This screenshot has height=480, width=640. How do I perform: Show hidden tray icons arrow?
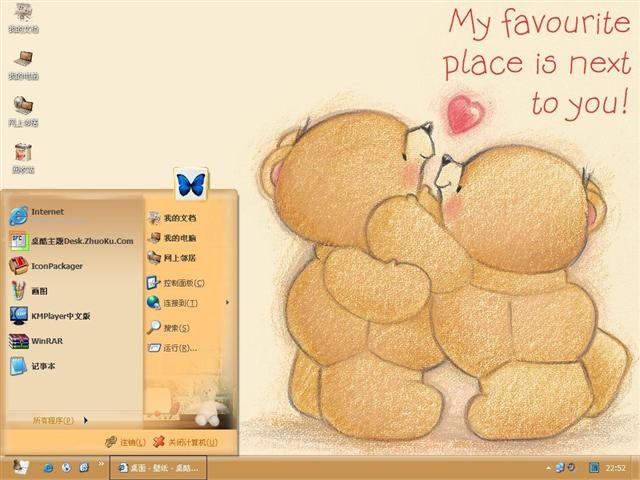click(548, 468)
